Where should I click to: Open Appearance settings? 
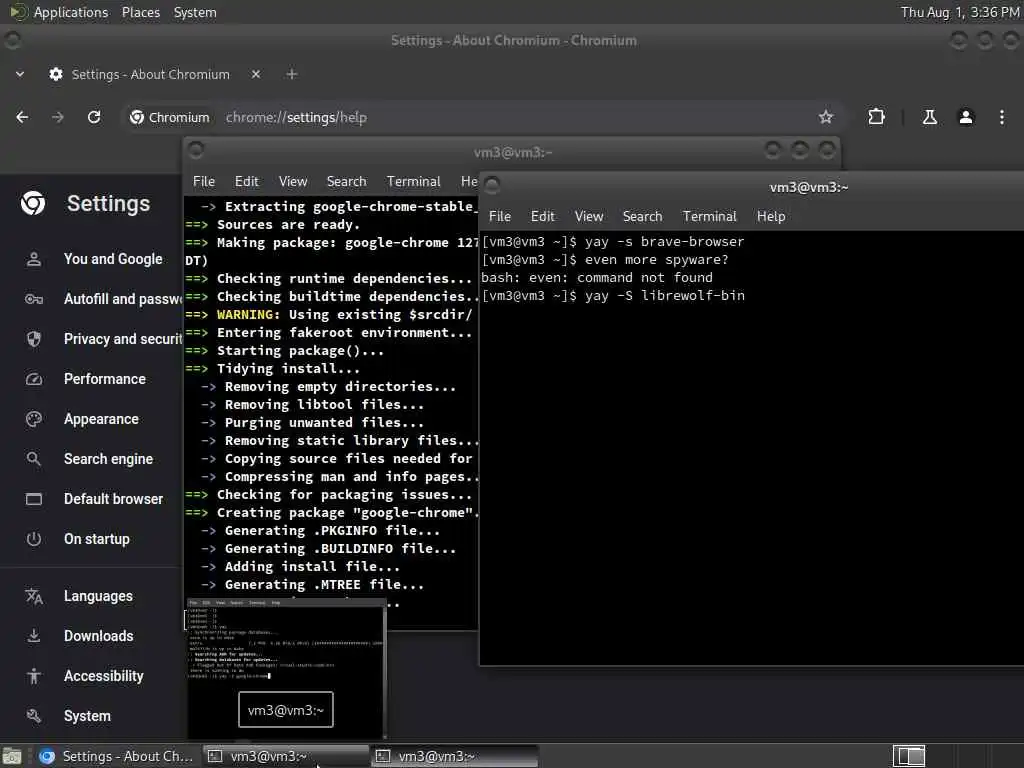[x=101, y=419]
